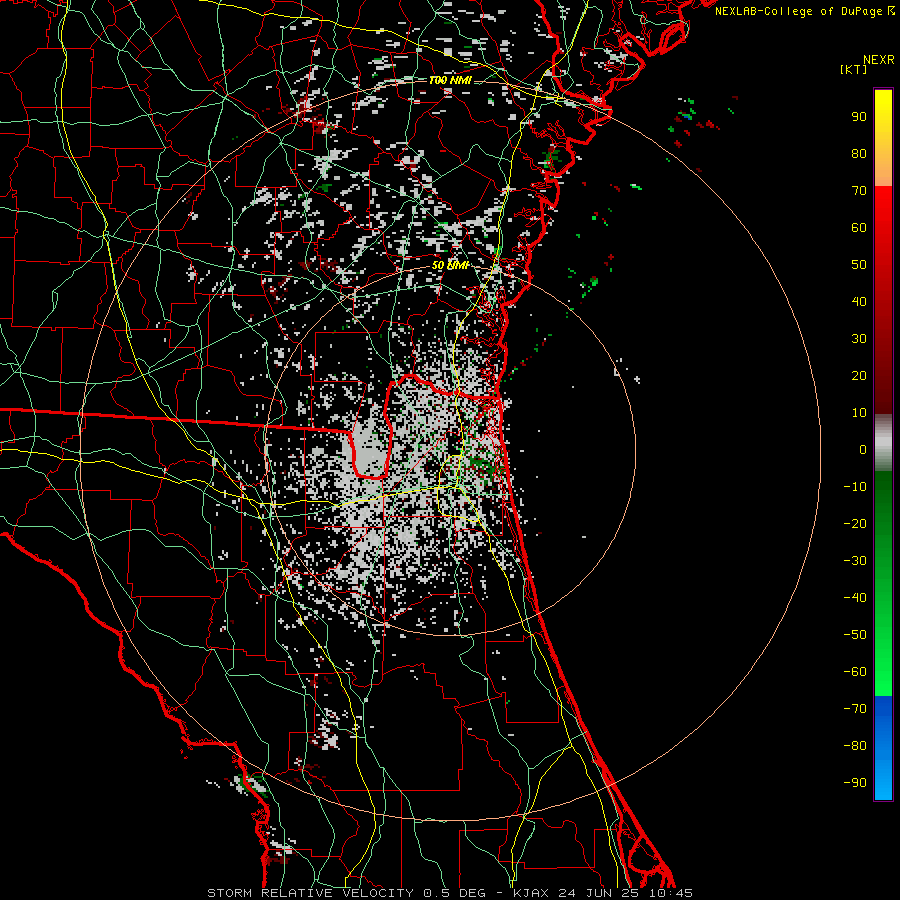This screenshot has height=900, width=900.
Task: Click the -50 scale value
Action: point(855,635)
